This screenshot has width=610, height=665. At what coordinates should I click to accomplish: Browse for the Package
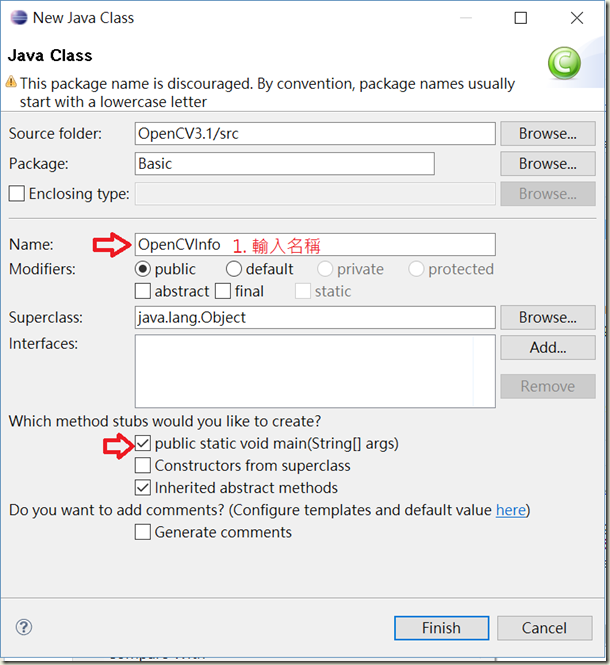[x=548, y=164]
